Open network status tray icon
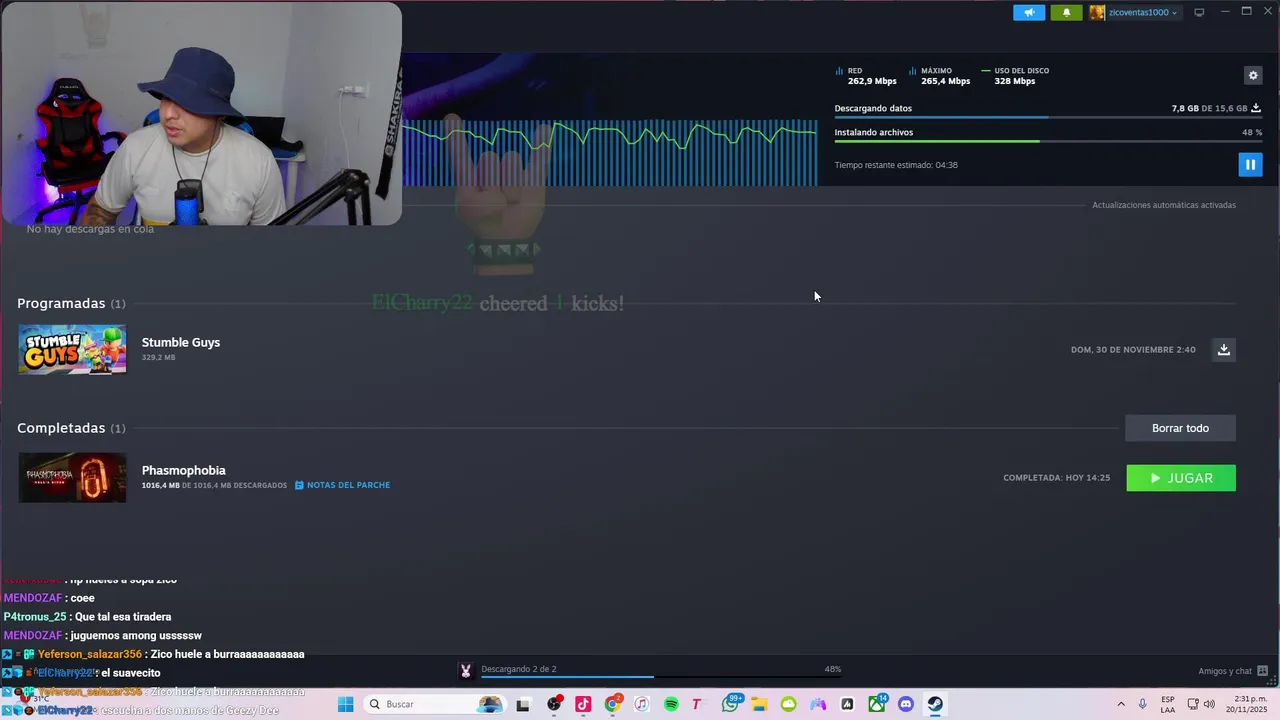The height and width of the screenshot is (720, 1280). (1193, 704)
